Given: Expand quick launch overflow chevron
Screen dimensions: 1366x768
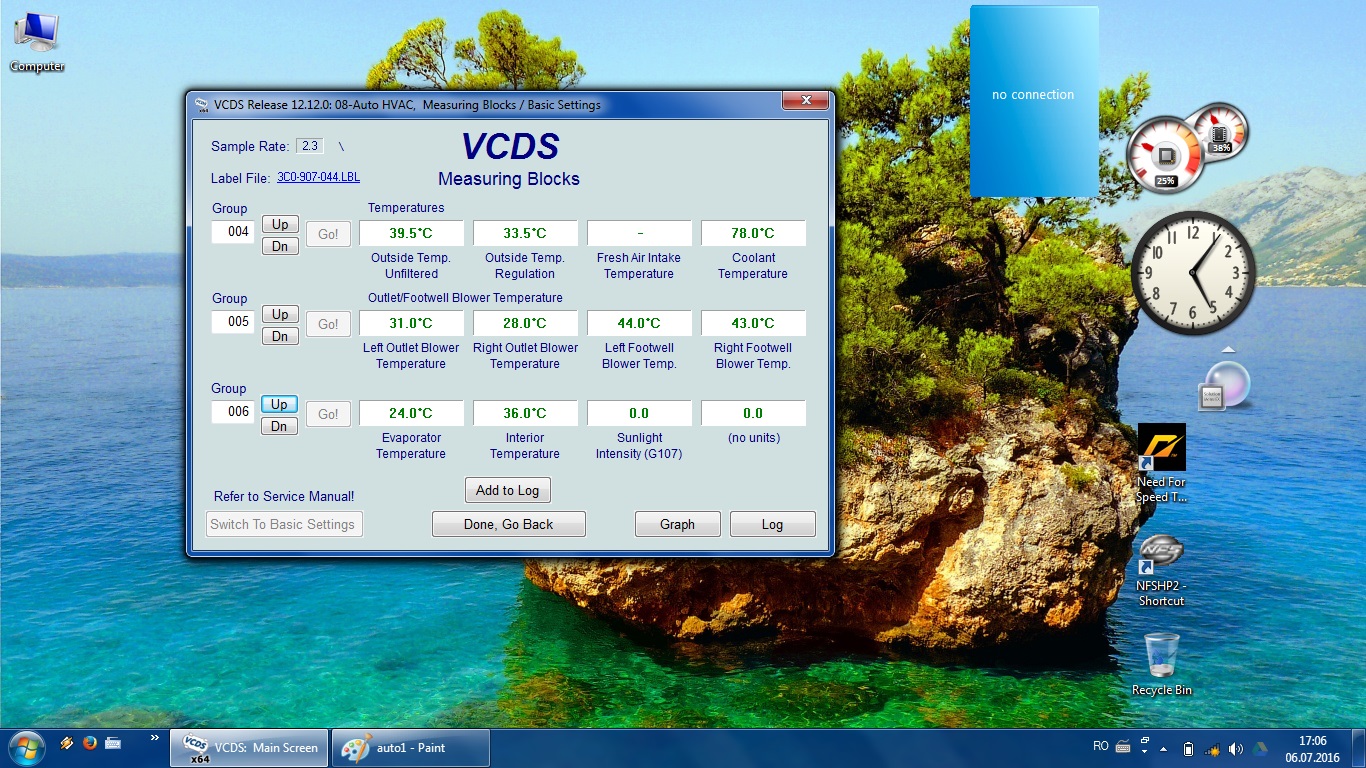Looking at the screenshot, I should pyautogui.click(x=154, y=738).
